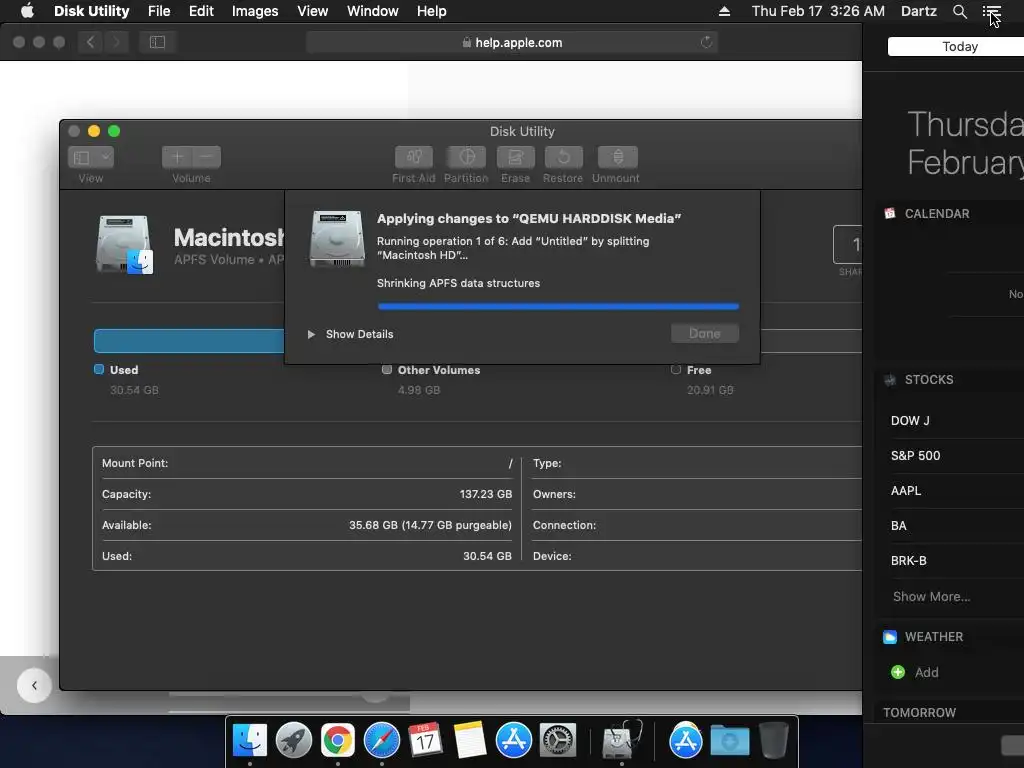1024x768 pixels.
Task: Click Show More in Stocks widget
Action: pyautogui.click(x=931, y=596)
